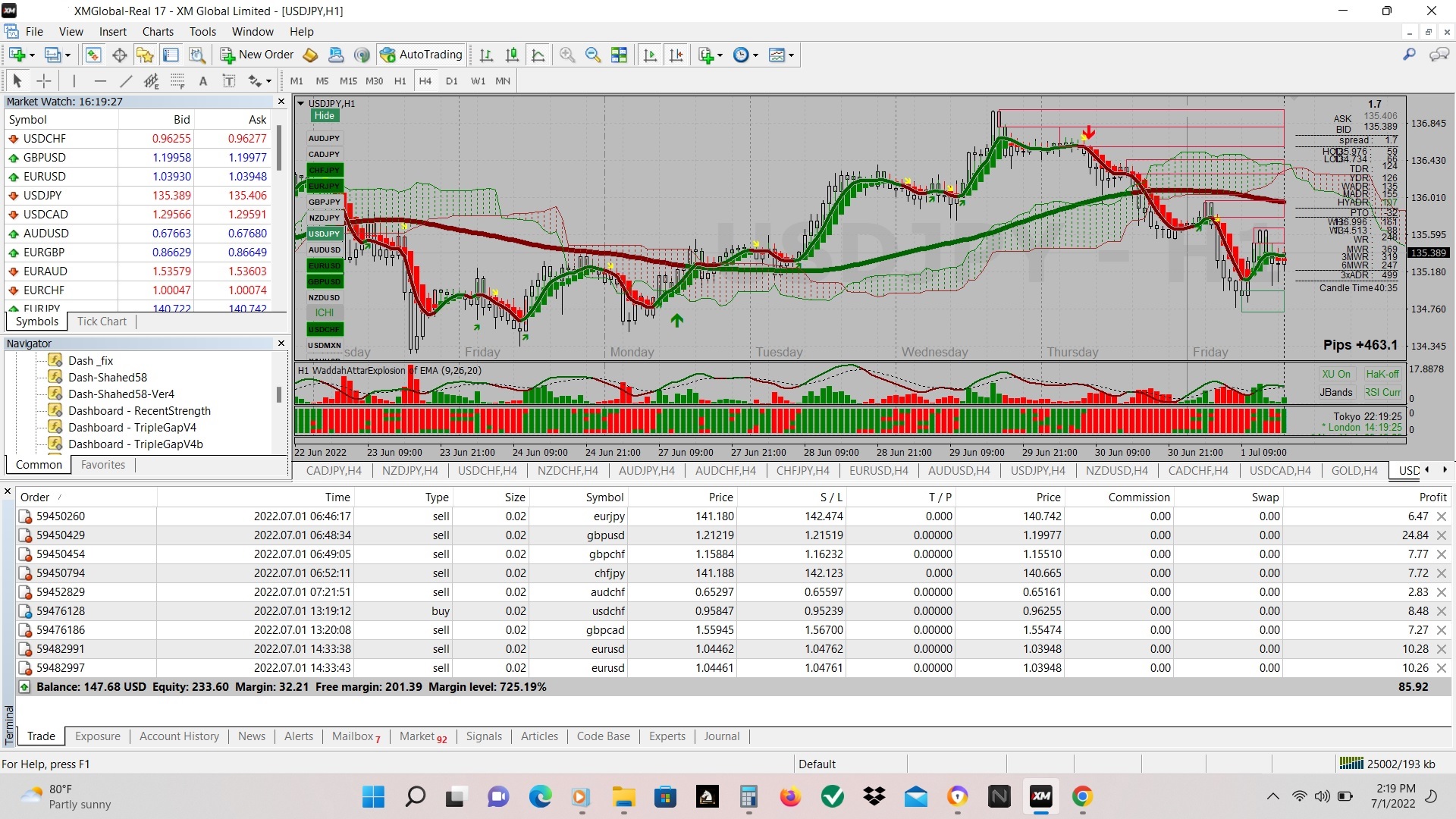Open the Tile Windows grid icon

pos(619,55)
